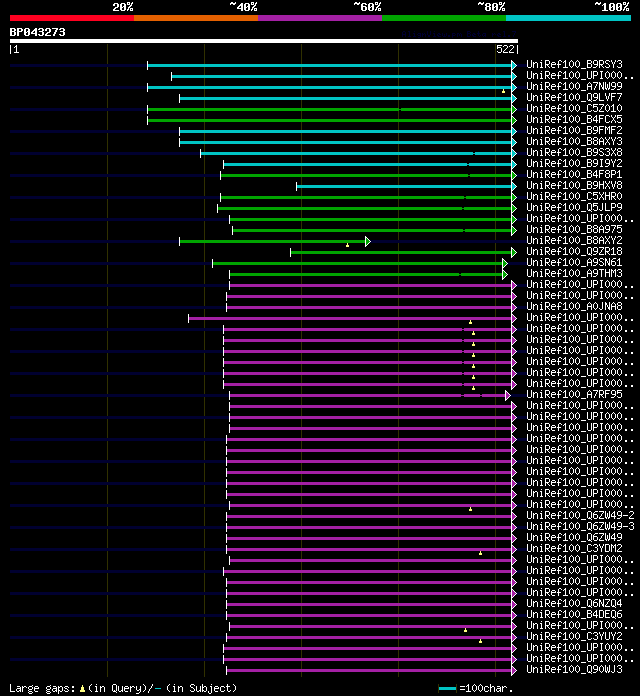Screen dimensions: 640x696
Task: Click the short cyan alignment bar of UniRef100_B9HXV8
Action: pos(404,186)
